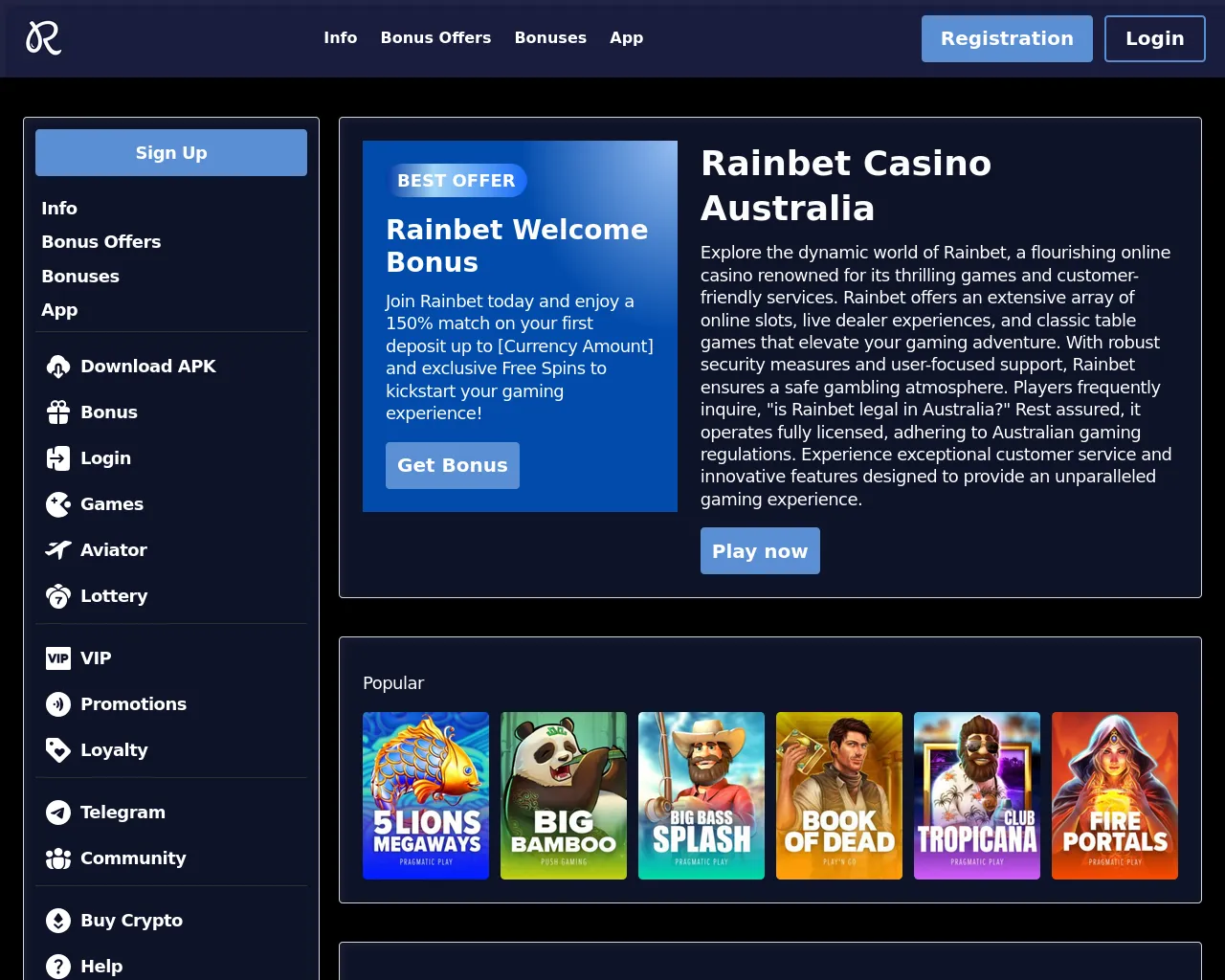Open the Club Tropicana game thumbnail
This screenshot has width=1225, height=980.
coord(977,795)
